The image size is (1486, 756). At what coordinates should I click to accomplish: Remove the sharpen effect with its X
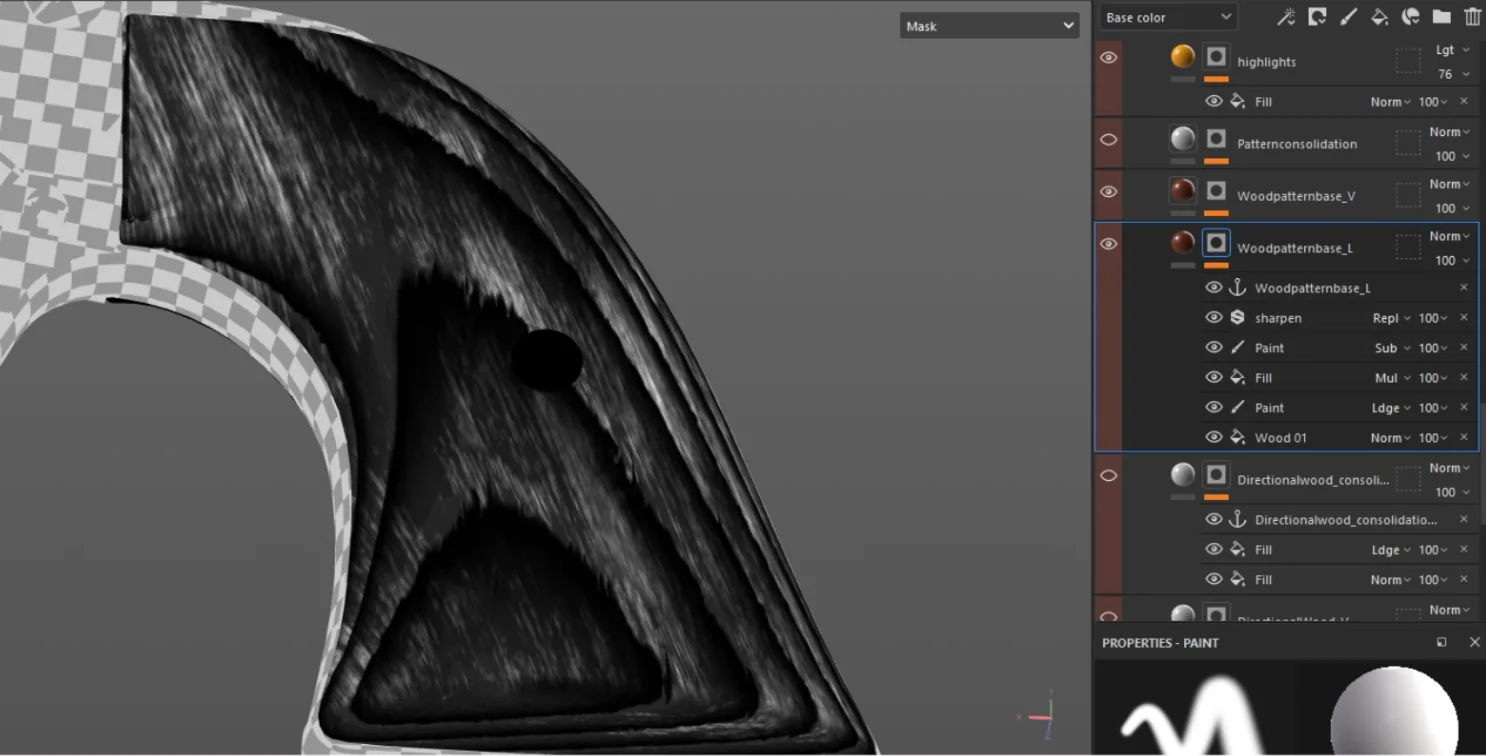1464,318
